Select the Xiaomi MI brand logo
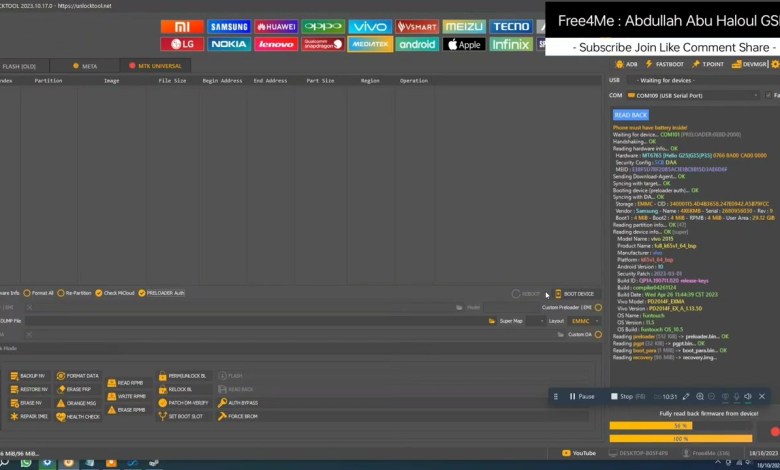 (x=182, y=27)
